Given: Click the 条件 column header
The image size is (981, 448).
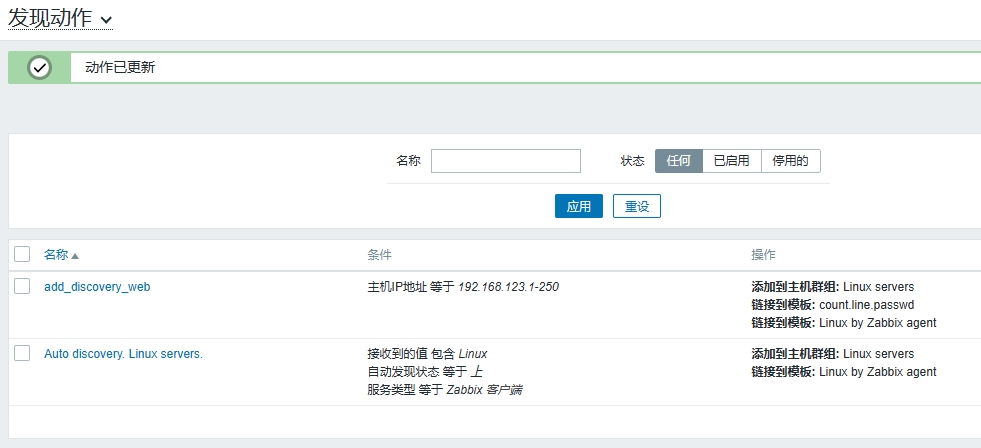Looking at the screenshot, I should click(x=380, y=255).
